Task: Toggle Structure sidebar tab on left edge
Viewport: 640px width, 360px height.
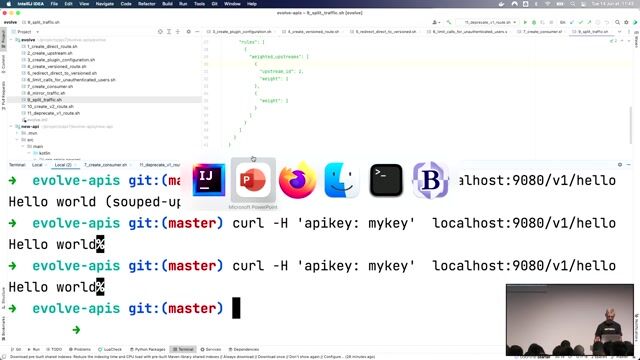Action: tap(3, 298)
